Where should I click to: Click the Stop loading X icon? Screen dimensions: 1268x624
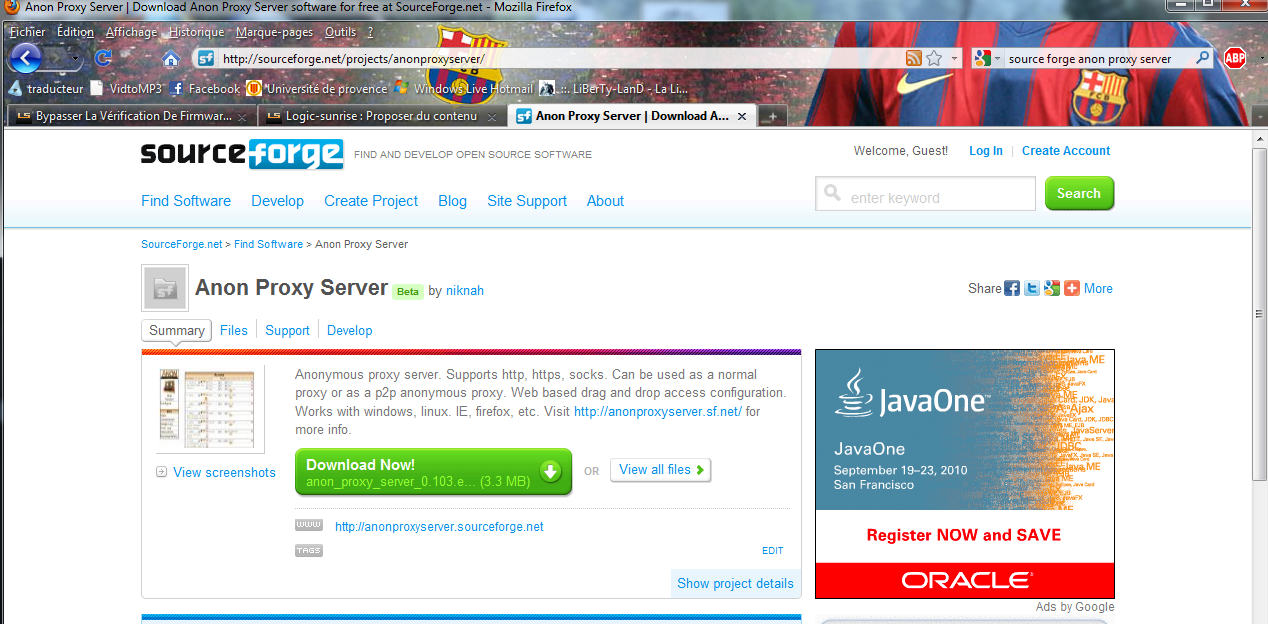(x=136, y=58)
